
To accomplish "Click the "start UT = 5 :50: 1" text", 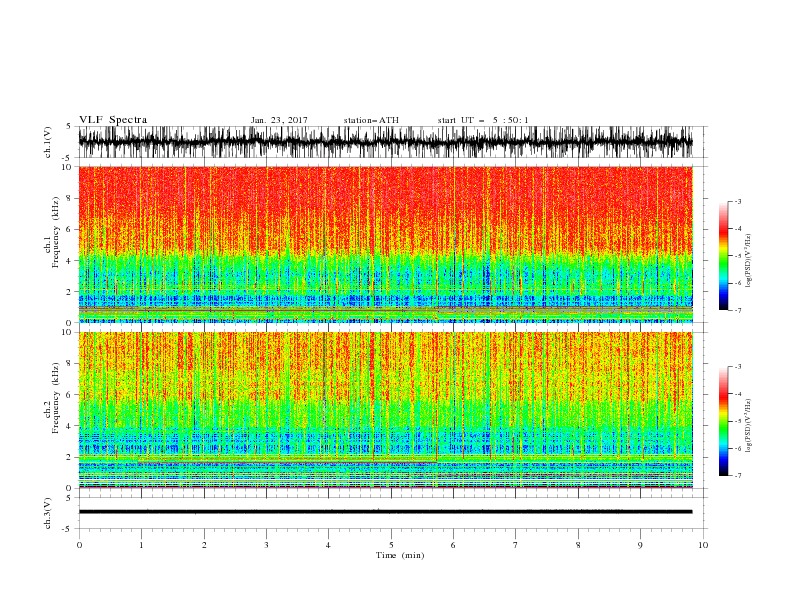I will pyautogui.click(x=483, y=120).
